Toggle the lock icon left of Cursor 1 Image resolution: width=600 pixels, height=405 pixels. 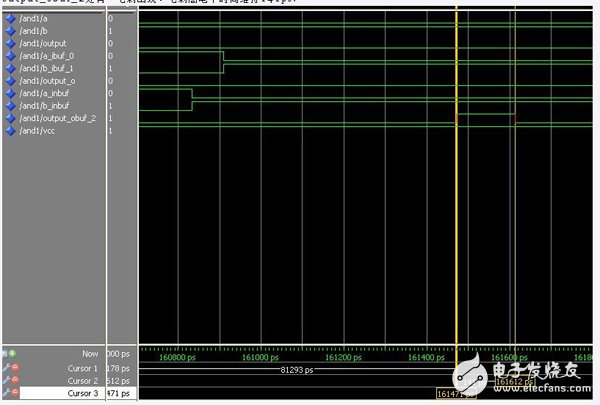click(5, 368)
